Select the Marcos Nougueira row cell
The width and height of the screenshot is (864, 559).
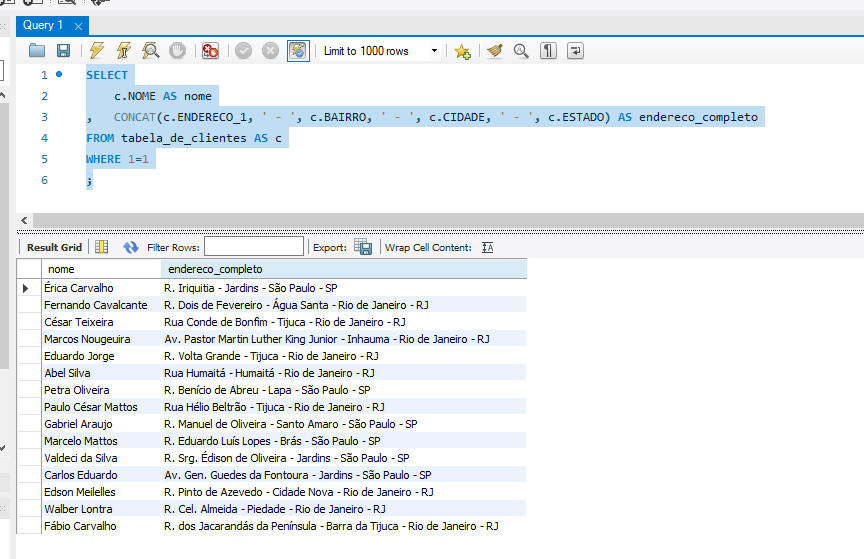(87, 339)
